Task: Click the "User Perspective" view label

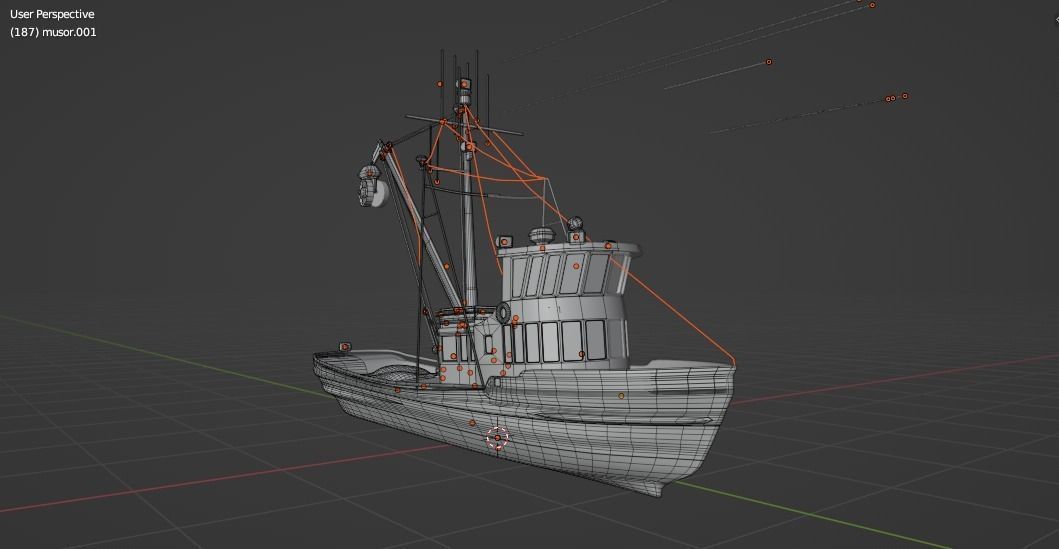Action: [52, 14]
